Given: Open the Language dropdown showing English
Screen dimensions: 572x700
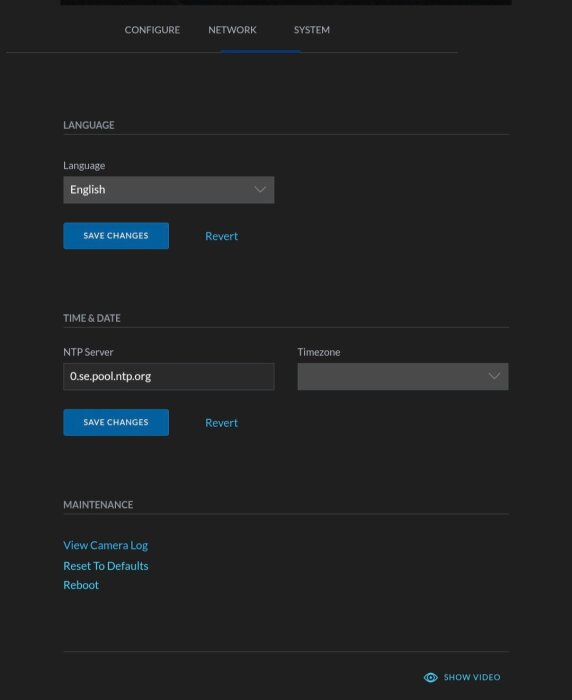Looking at the screenshot, I should coord(169,190).
